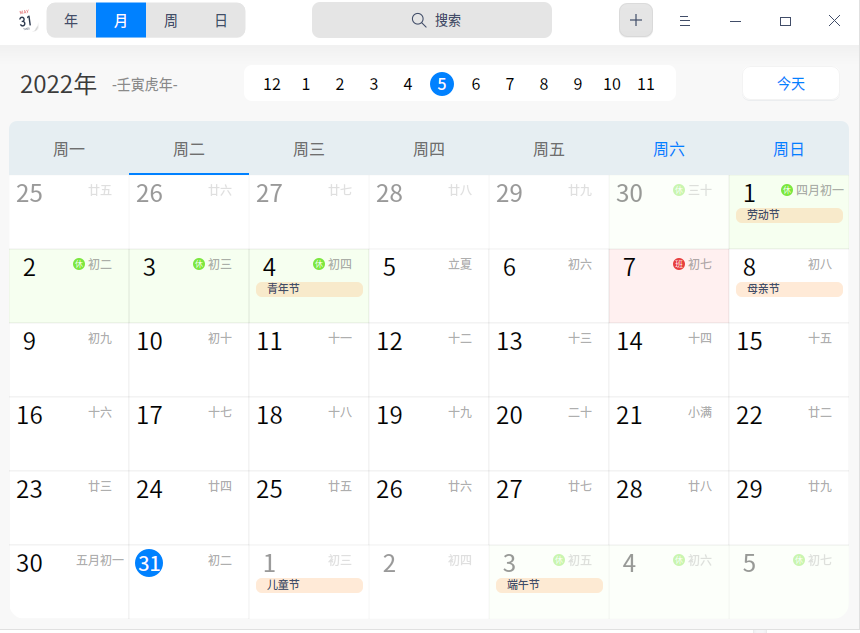Select June 5 holiday cell
Image resolution: width=860 pixels, height=633 pixels.
789,582
